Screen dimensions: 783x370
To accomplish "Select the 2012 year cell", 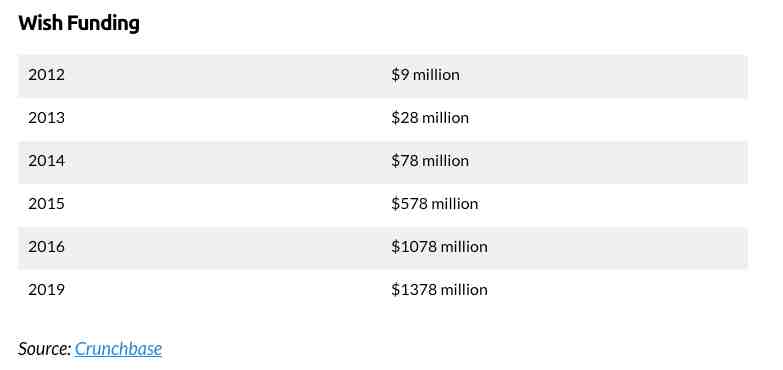I will (x=46, y=75).
